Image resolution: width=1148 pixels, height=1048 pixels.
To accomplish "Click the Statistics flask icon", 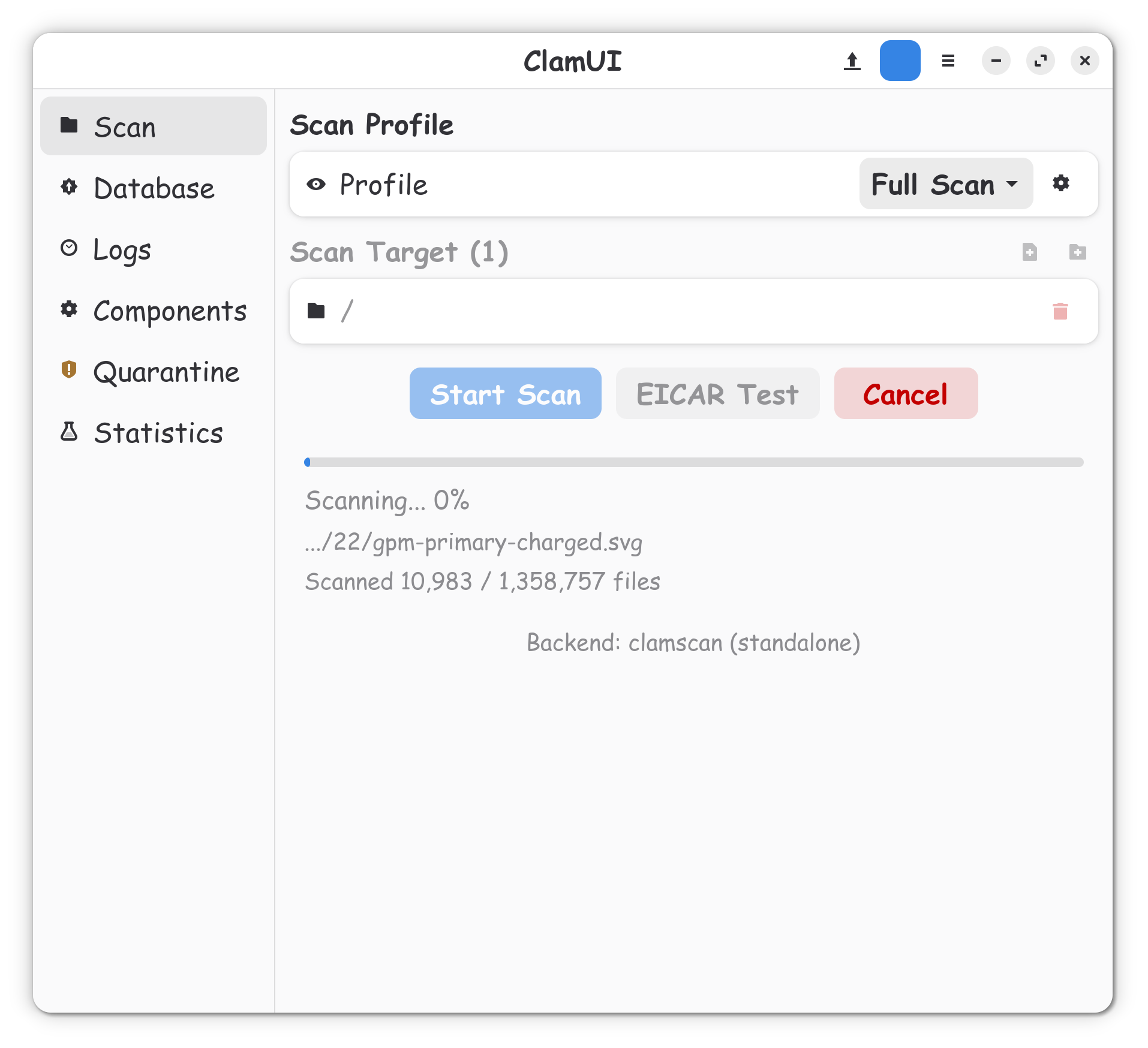I will (69, 432).
